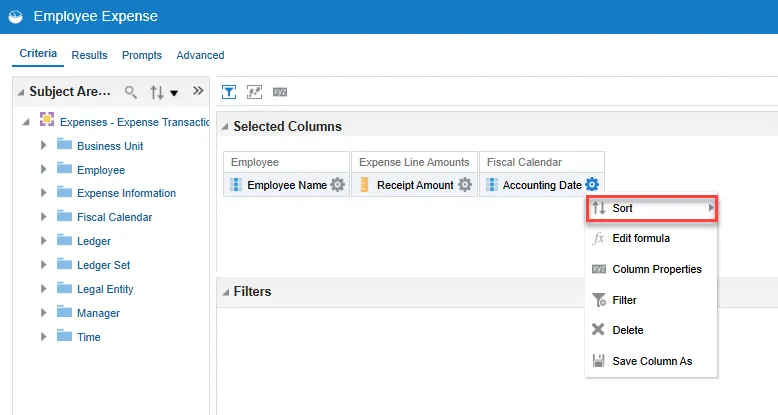Image resolution: width=778 pixels, height=415 pixels.
Task: Click the Employee Name column attribute icon
Action: tap(236, 185)
